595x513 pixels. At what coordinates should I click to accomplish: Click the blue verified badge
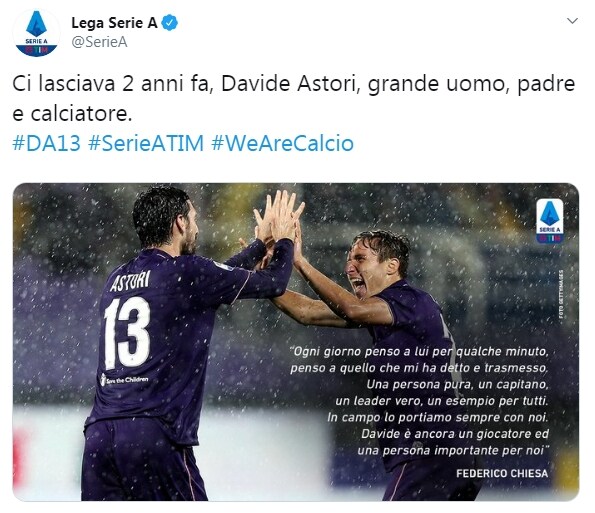point(170,23)
